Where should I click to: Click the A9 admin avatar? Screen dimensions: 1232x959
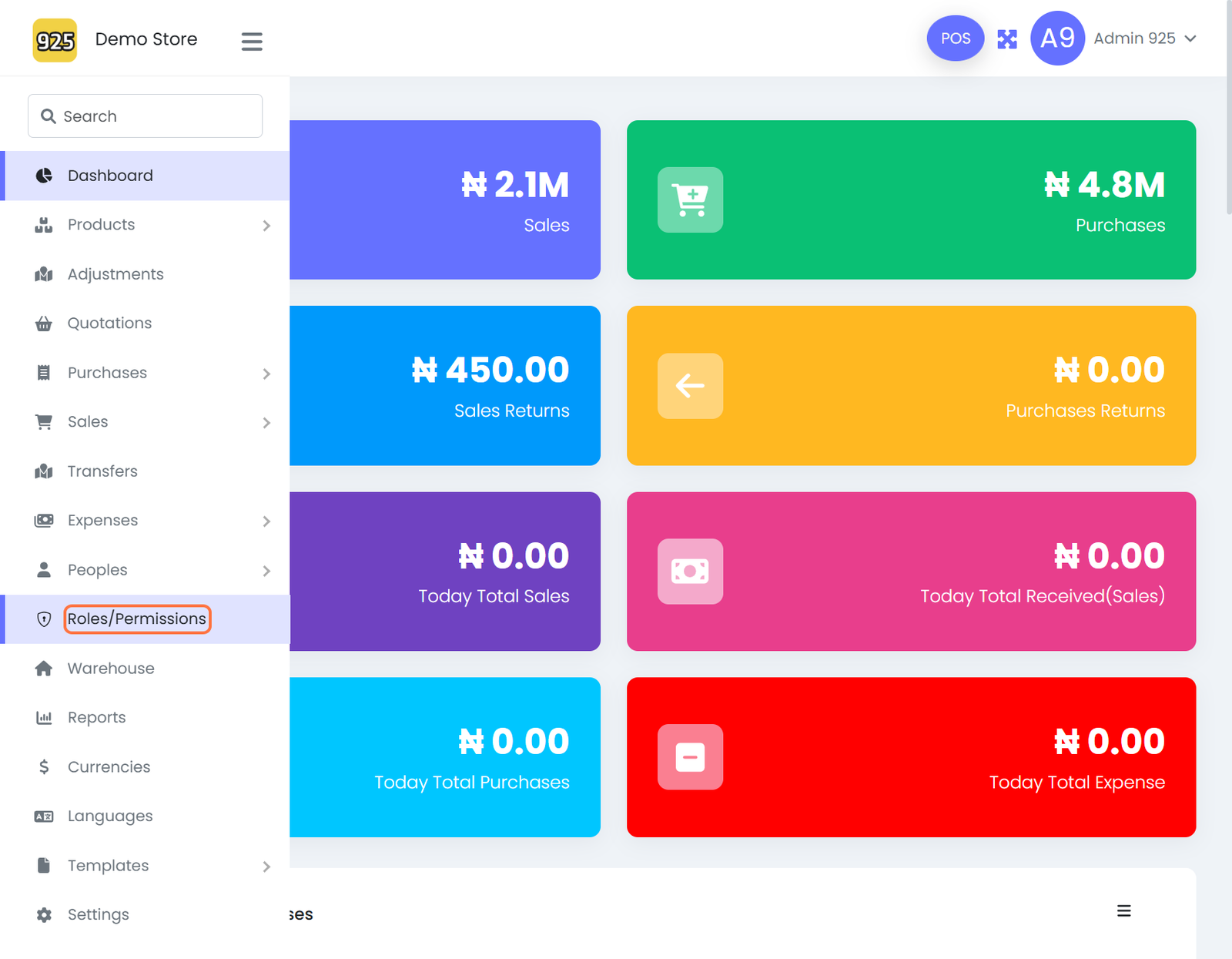click(x=1057, y=39)
